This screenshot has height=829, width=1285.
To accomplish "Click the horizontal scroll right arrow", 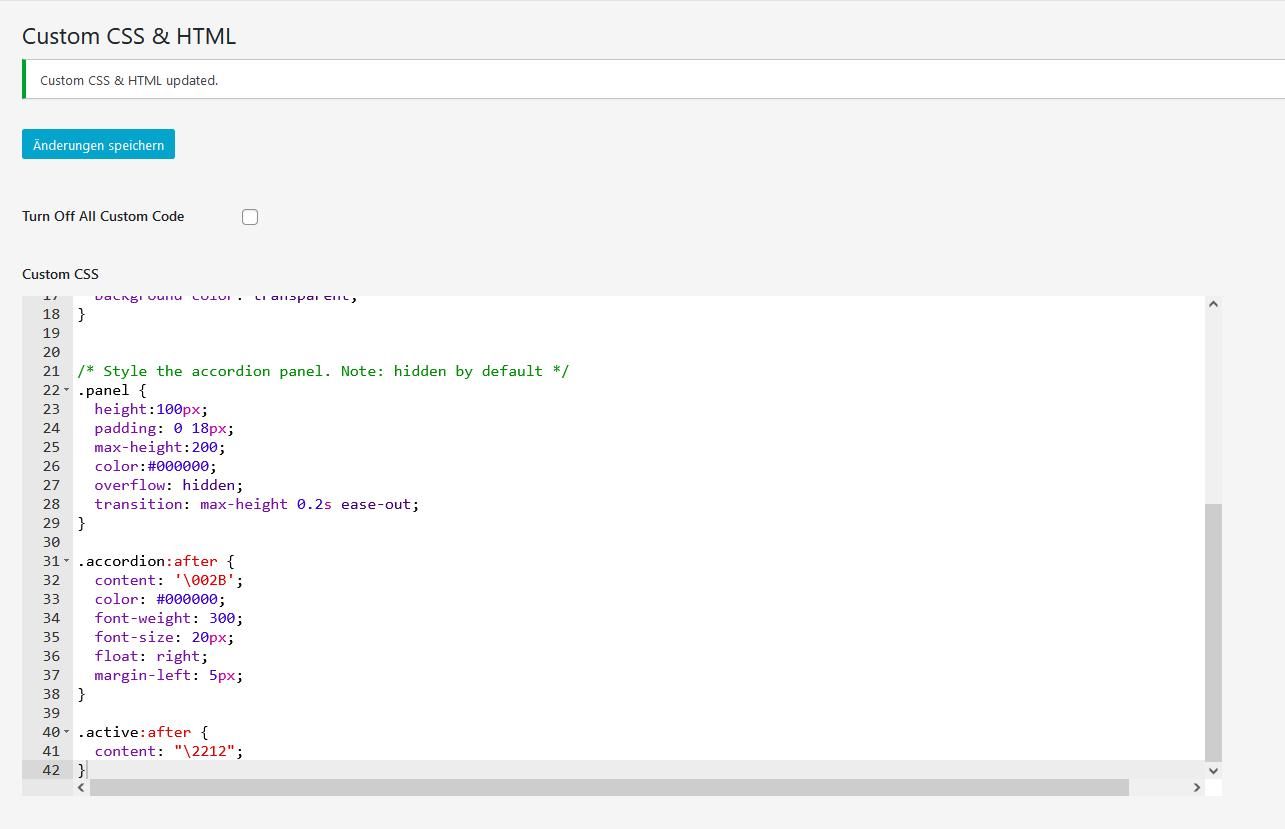I will point(1196,788).
